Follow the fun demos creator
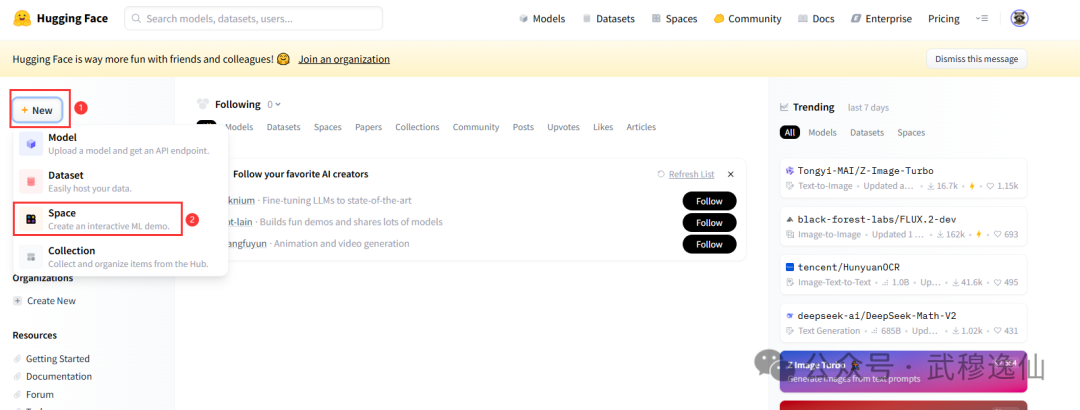 [709, 223]
